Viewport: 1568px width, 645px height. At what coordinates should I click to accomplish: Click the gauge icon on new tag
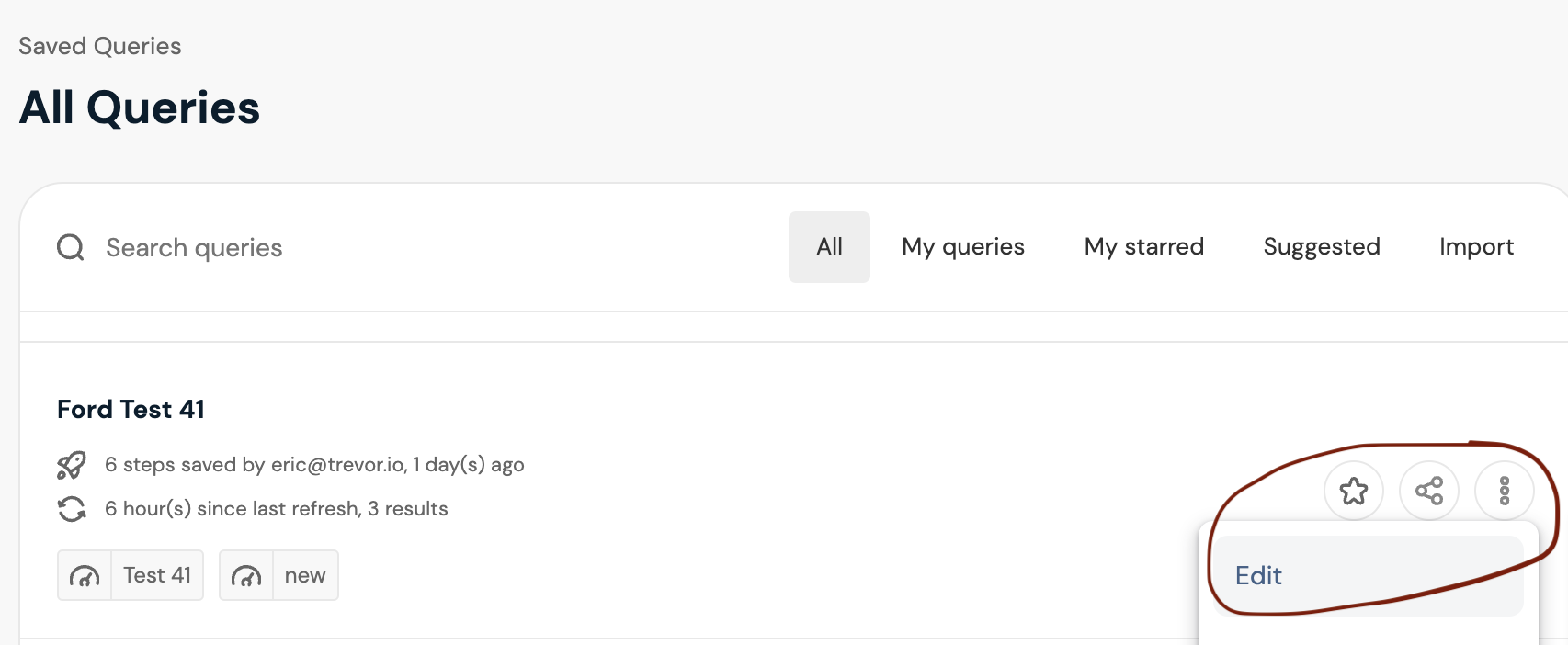pos(246,576)
